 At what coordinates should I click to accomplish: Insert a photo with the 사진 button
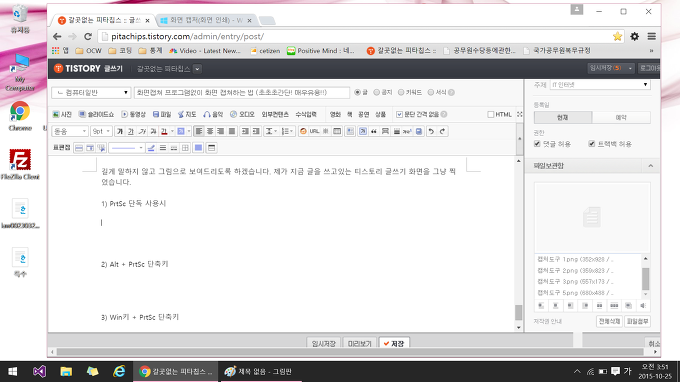[62, 114]
